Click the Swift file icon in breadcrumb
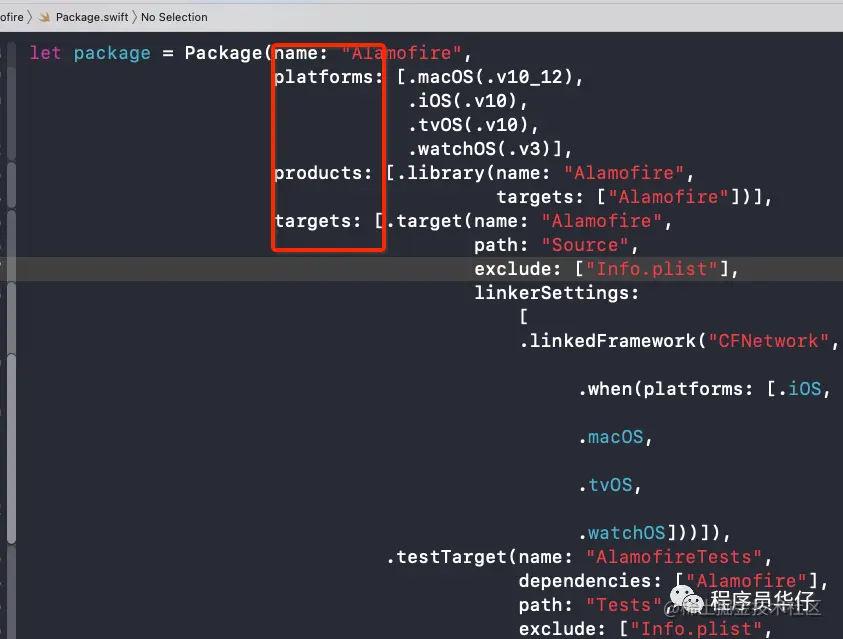This screenshot has width=843, height=639. click(x=45, y=17)
